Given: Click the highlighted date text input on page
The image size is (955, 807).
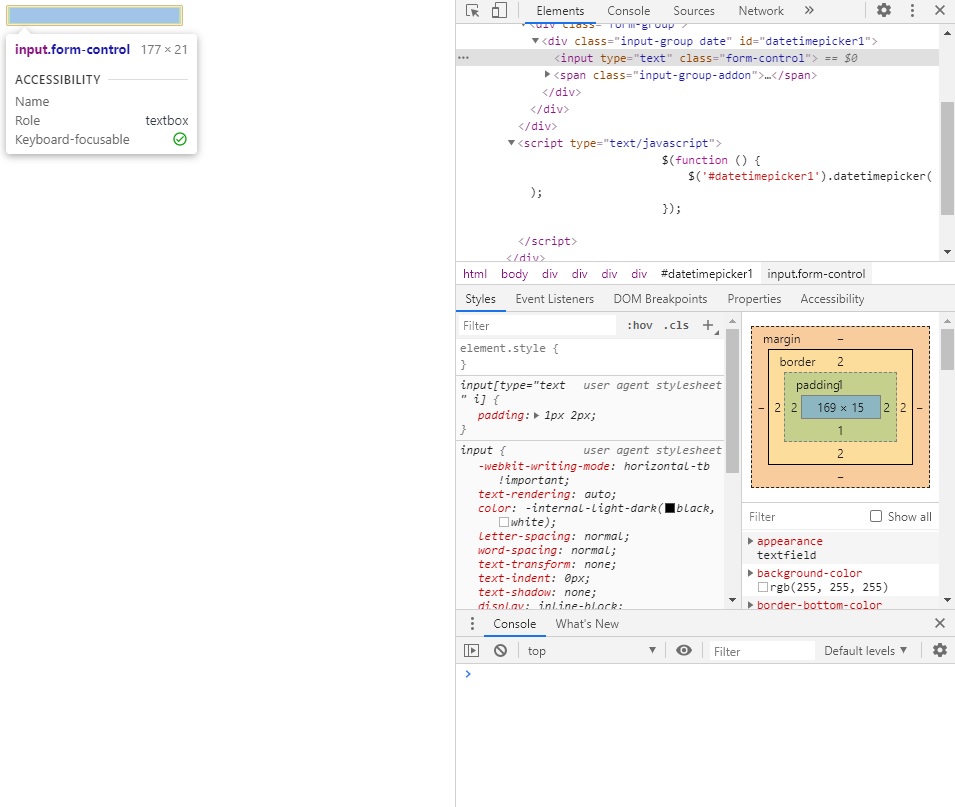Looking at the screenshot, I should tap(94, 15).
